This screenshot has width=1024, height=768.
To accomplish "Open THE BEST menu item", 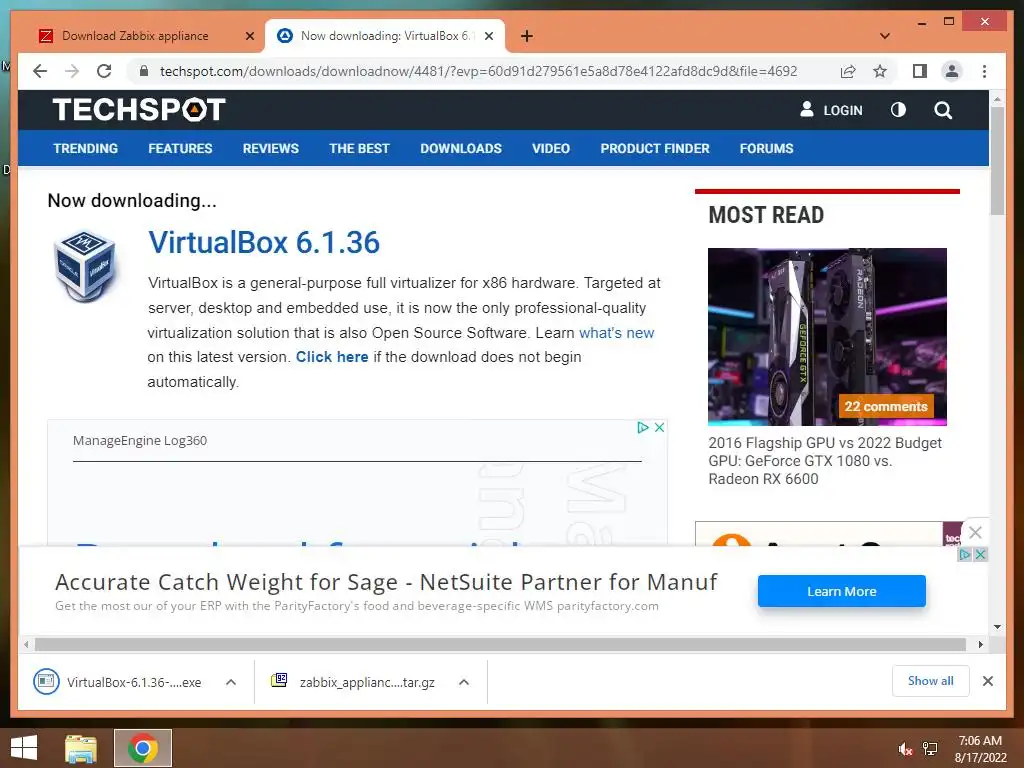I will [x=359, y=148].
